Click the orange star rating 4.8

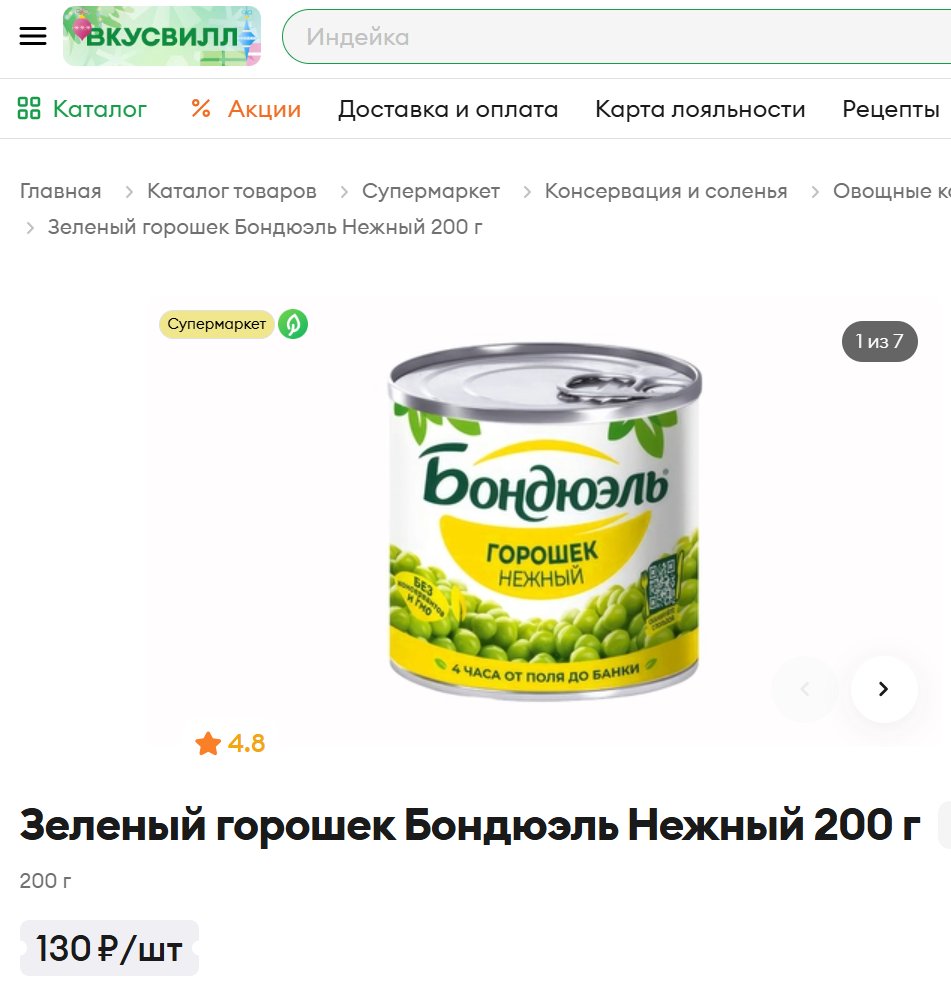[230, 743]
